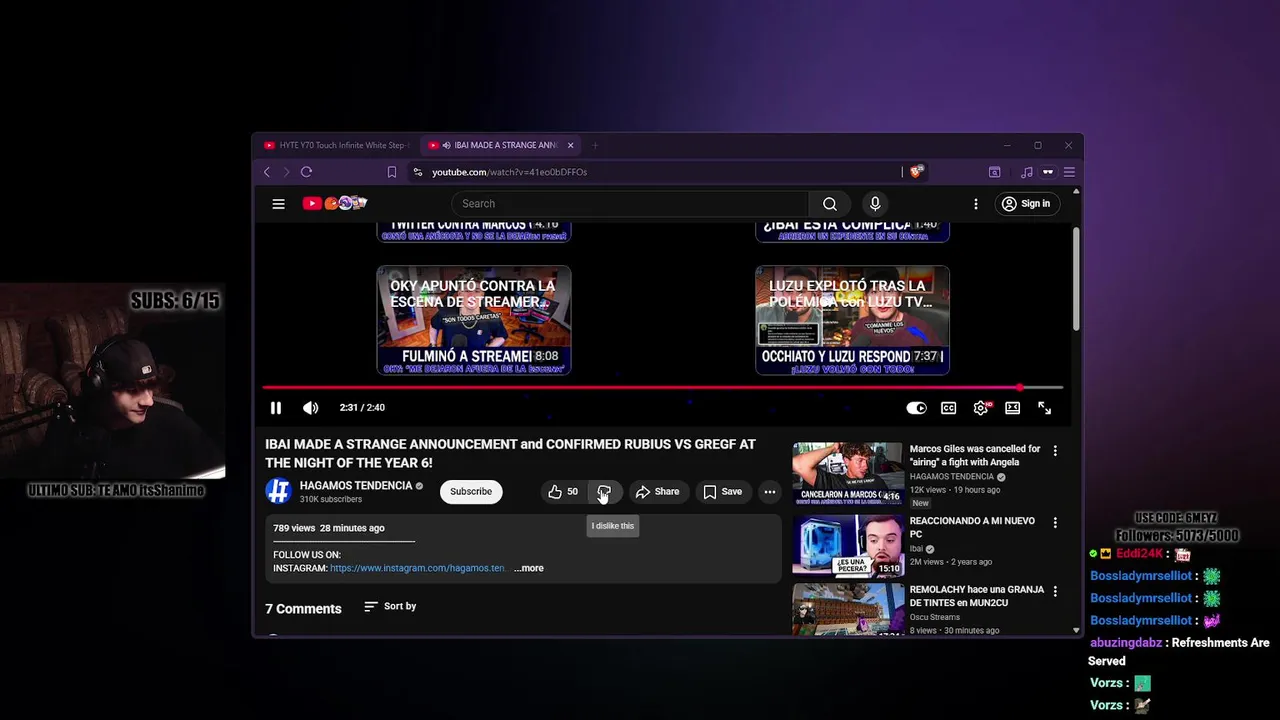This screenshot has width=1280, height=720.
Task: Open a new browser tab
Action: [x=595, y=145]
